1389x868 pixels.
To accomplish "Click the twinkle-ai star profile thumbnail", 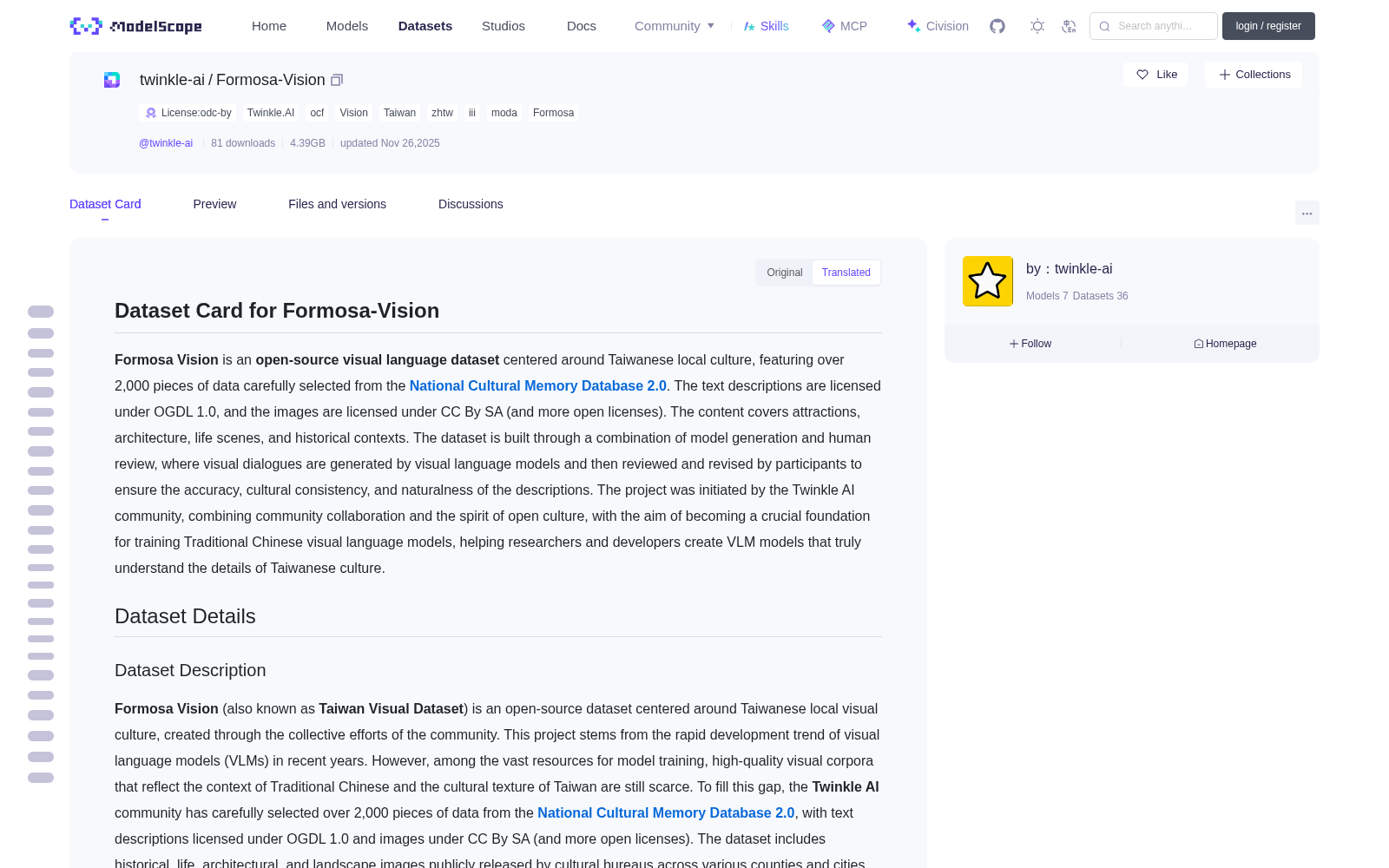I will [988, 281].
